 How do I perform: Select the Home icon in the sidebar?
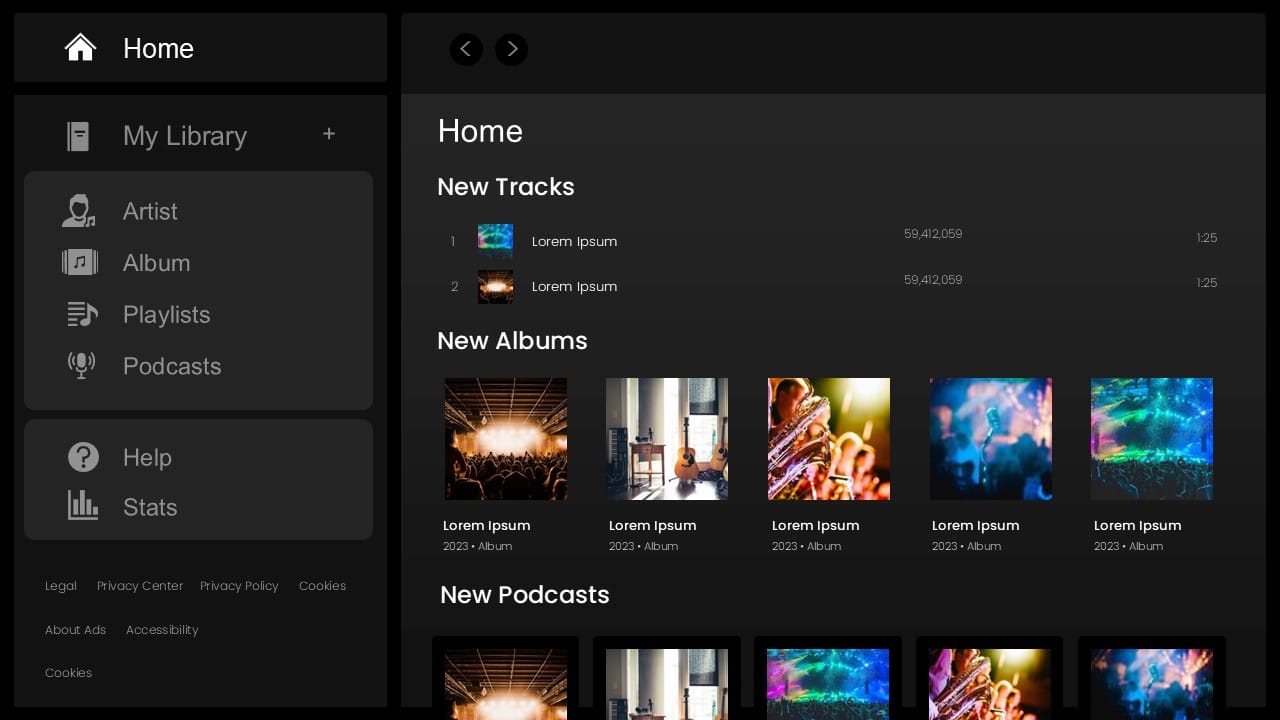click(x=80, y=47)
